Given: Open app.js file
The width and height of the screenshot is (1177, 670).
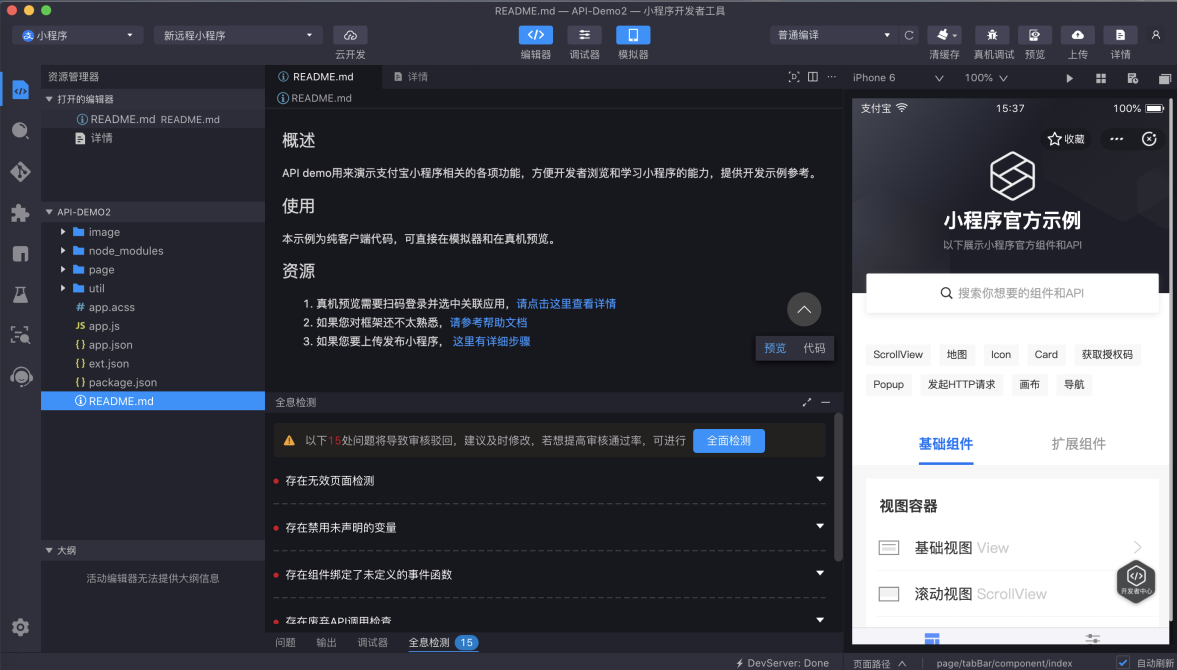Looking at the screenshot, I should 104,326.
